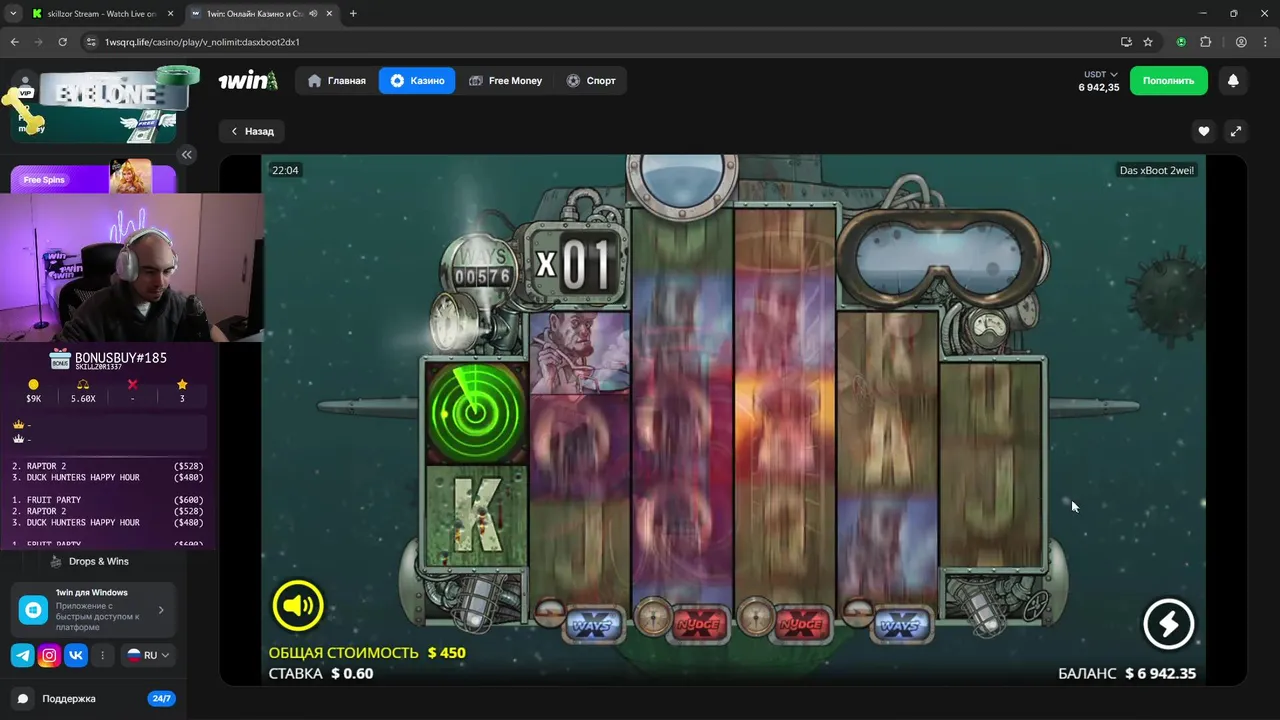Open notifications bell
The image size is (1280, 720).
pyautogui.click(x=1233, y=81)
